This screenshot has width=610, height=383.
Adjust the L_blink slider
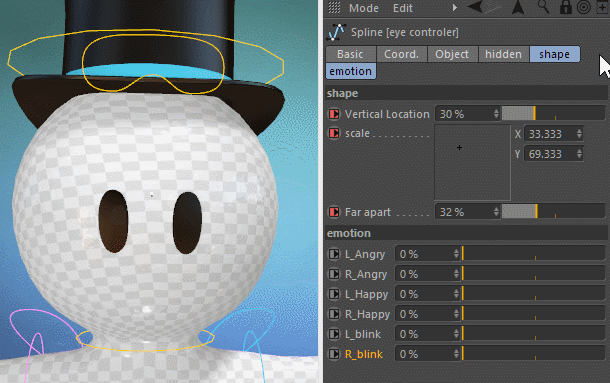(533, 334)
